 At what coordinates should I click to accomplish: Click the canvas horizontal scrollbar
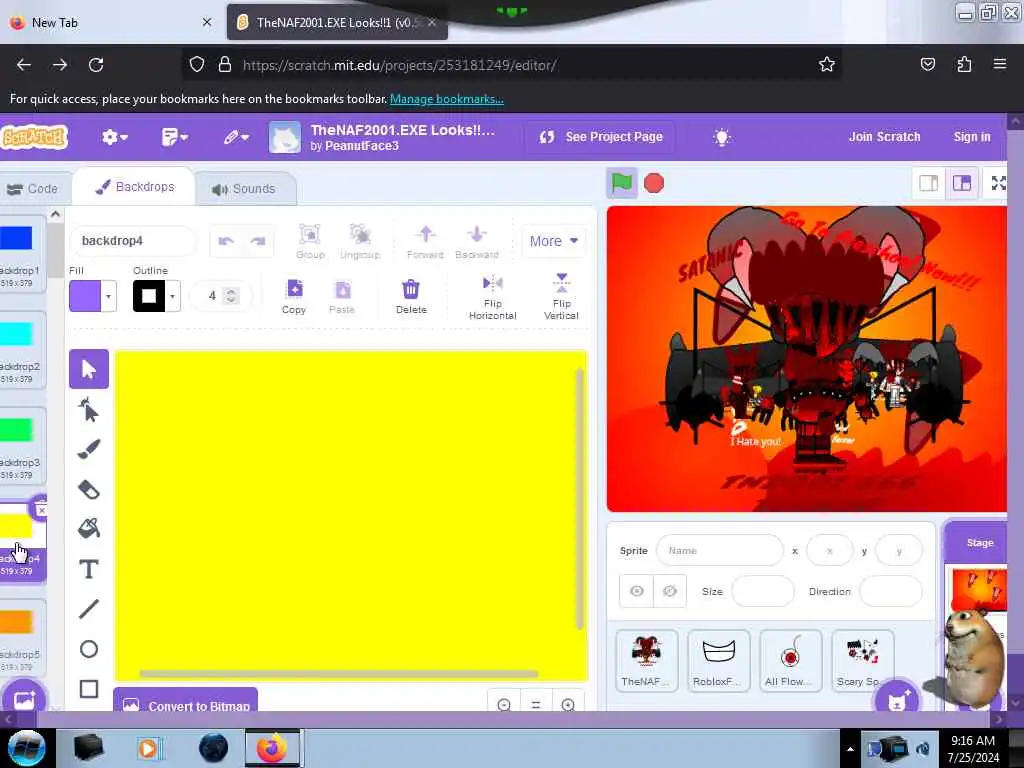coord(338,673)
